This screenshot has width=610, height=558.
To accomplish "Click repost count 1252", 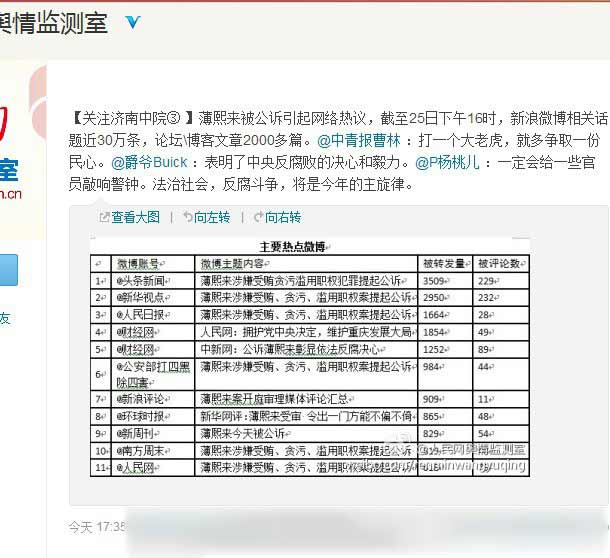I will coord(434,349).
